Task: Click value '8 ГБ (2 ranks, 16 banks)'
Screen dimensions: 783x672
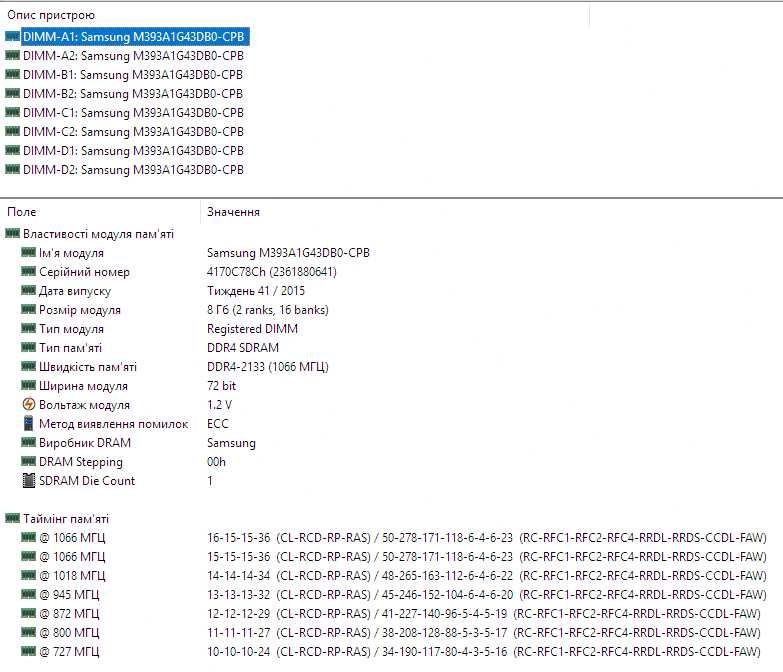Action: pos(268,310)
